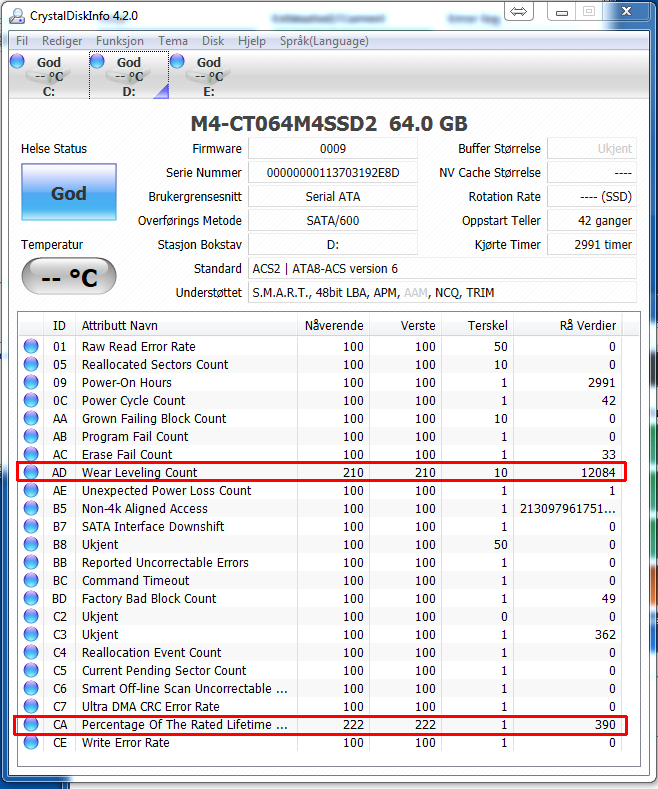Click status icon for SATA Interface Downshift
The image size is (658, 789).
(x=31, y=526)
